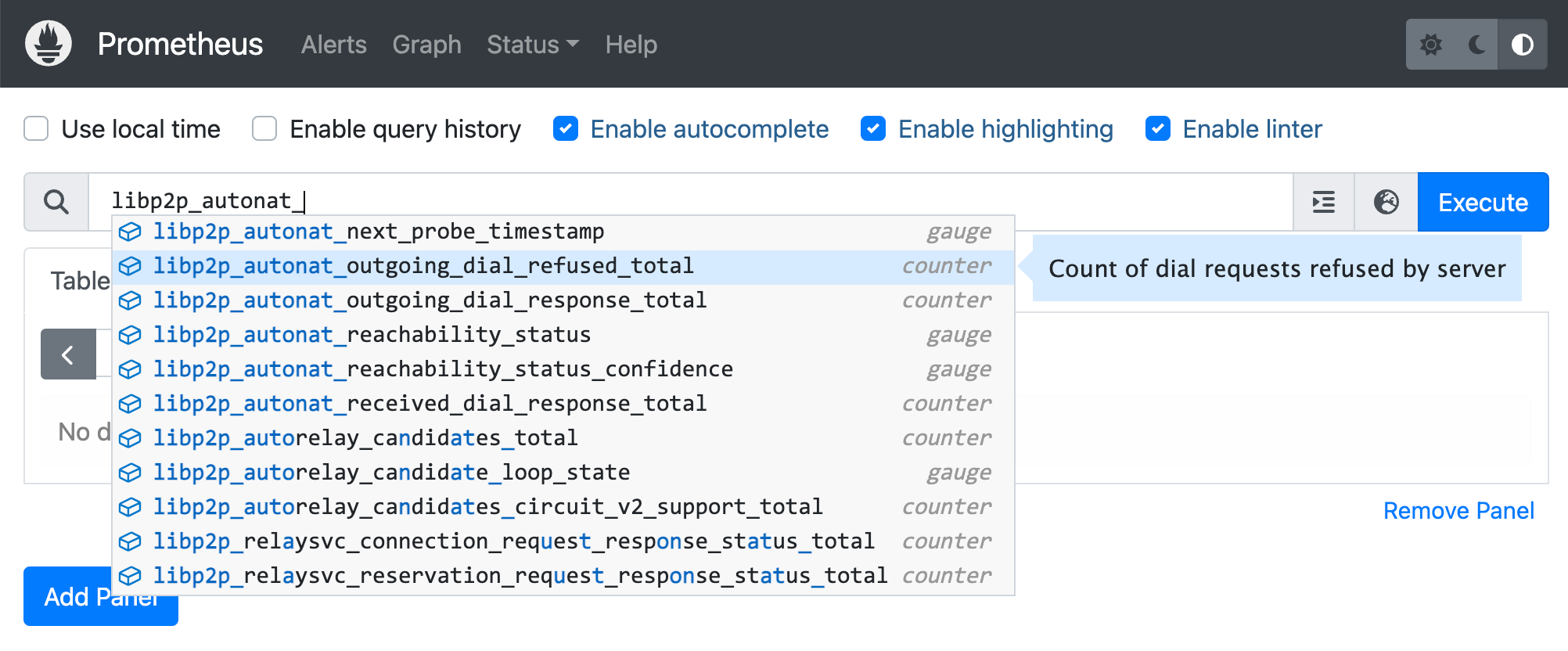Click inside the query expression input
Screen dimensions: 1568x651
click(x=704, y=201)
